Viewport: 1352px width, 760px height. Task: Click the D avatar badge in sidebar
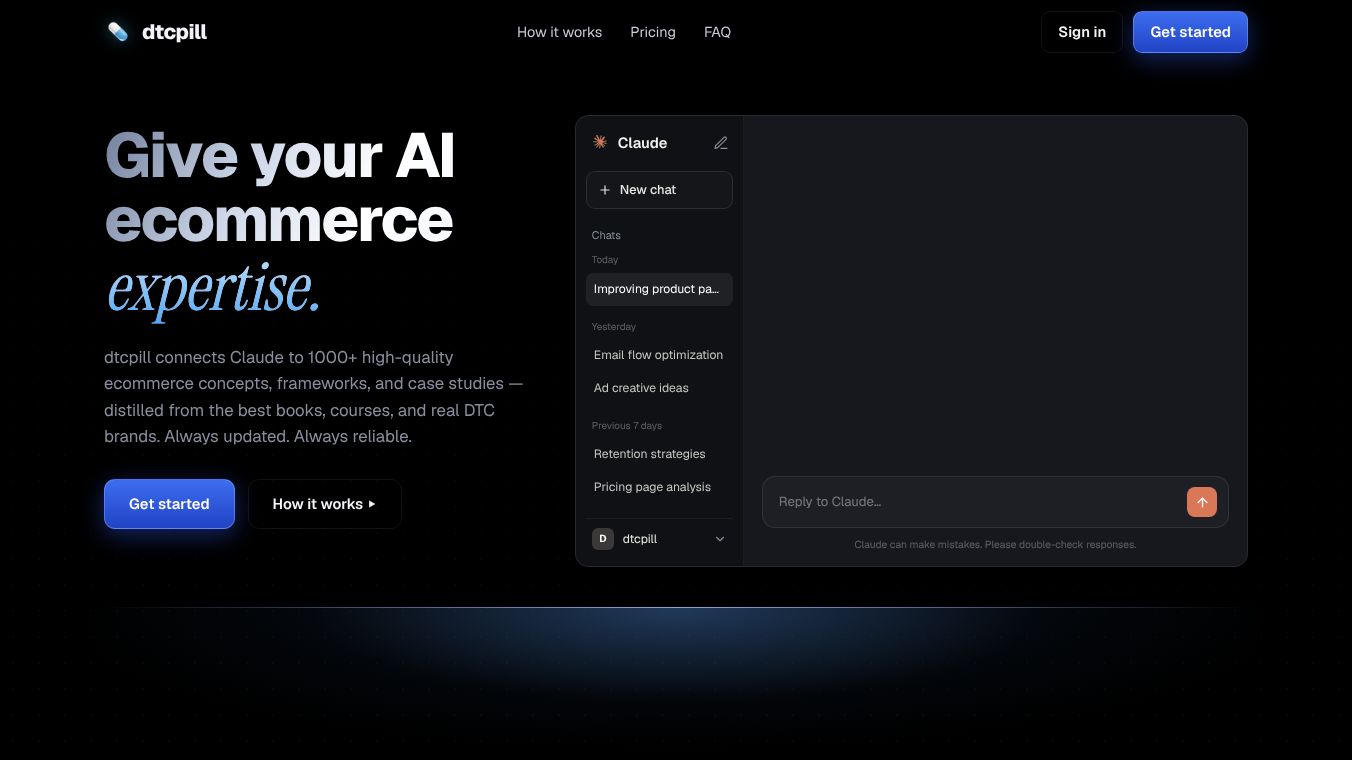click(x=602, y=539)
